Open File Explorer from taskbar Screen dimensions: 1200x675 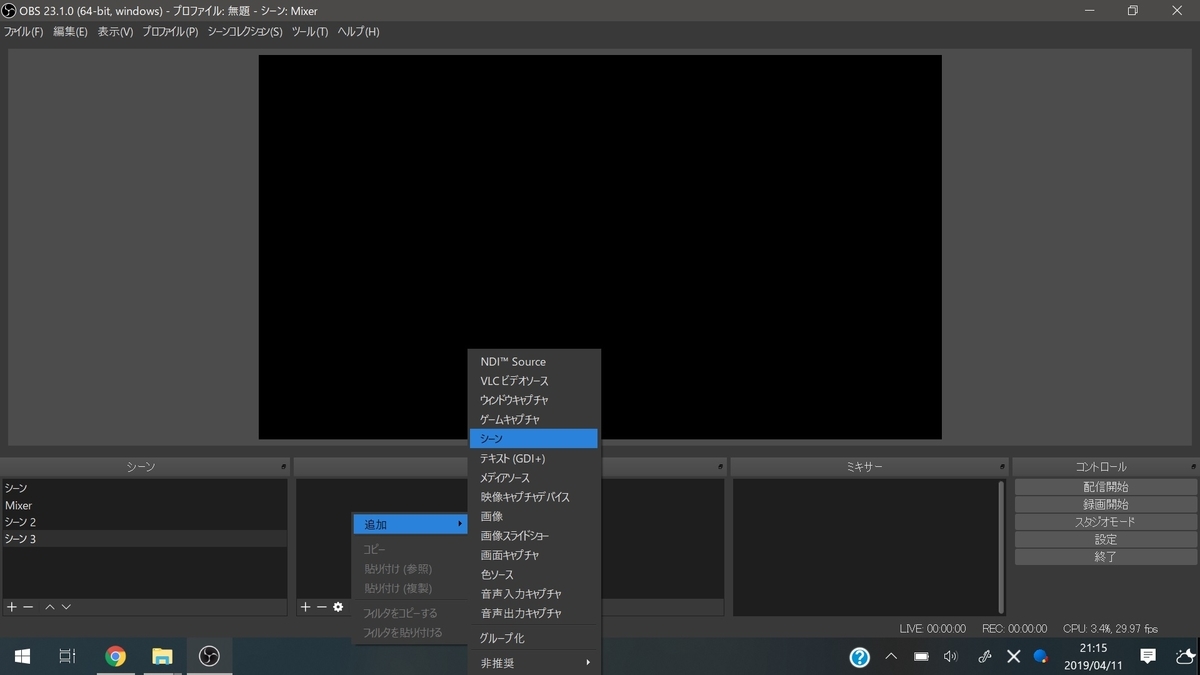point(162,656)
